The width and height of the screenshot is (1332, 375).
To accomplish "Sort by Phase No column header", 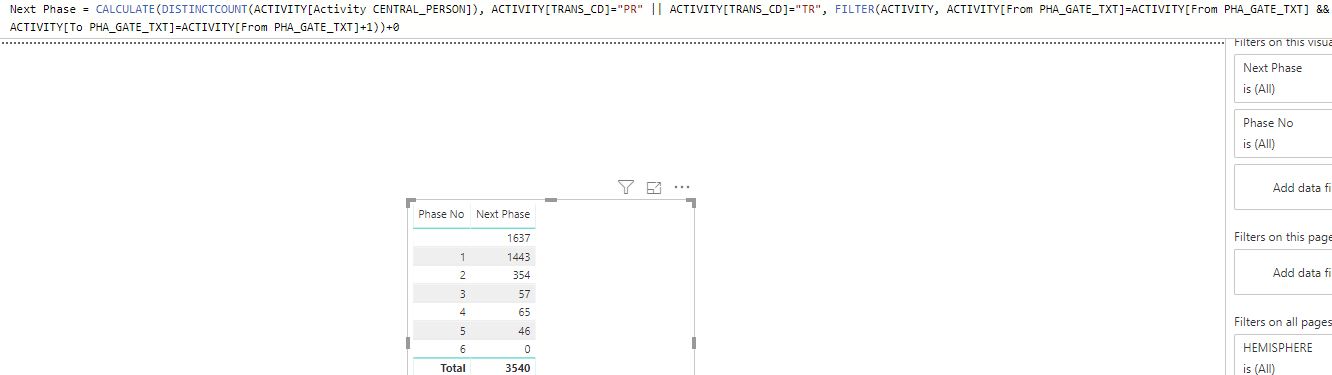I will pos(441,214).
